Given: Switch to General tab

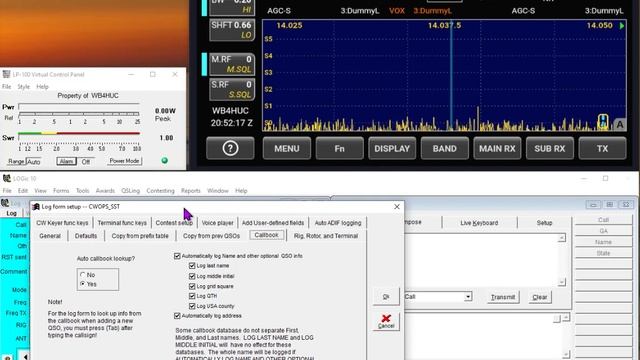Looking at the screenshot, I should click(50, 236).
